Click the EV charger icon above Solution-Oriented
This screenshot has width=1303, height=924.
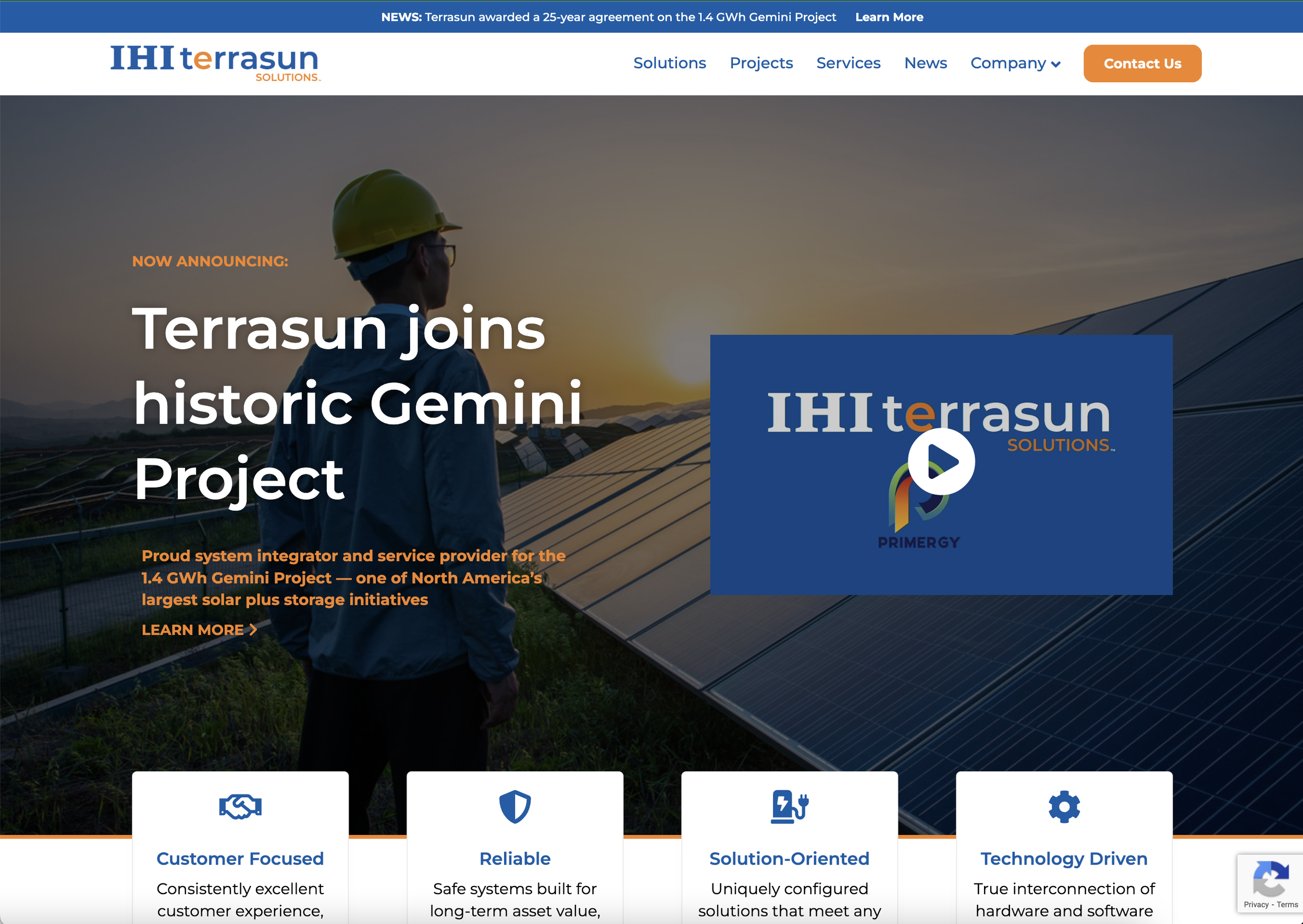tap(789, 806)
